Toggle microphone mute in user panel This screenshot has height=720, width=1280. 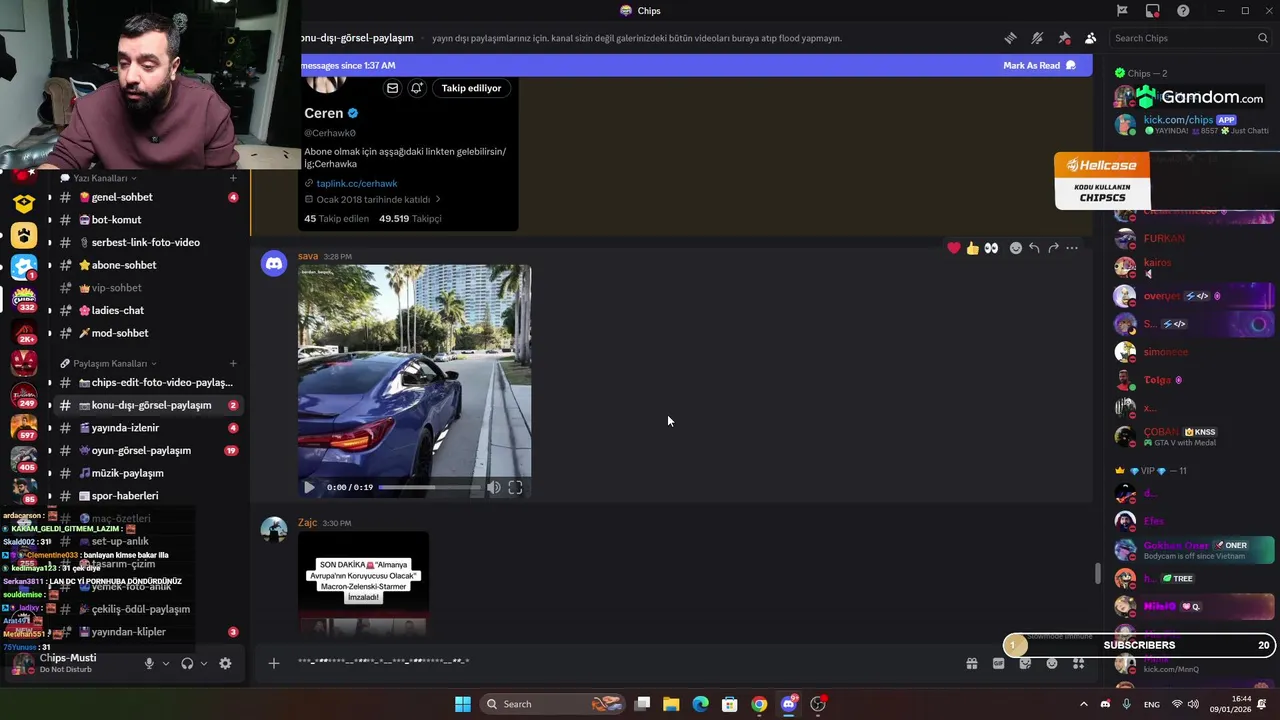pos(149,663)
